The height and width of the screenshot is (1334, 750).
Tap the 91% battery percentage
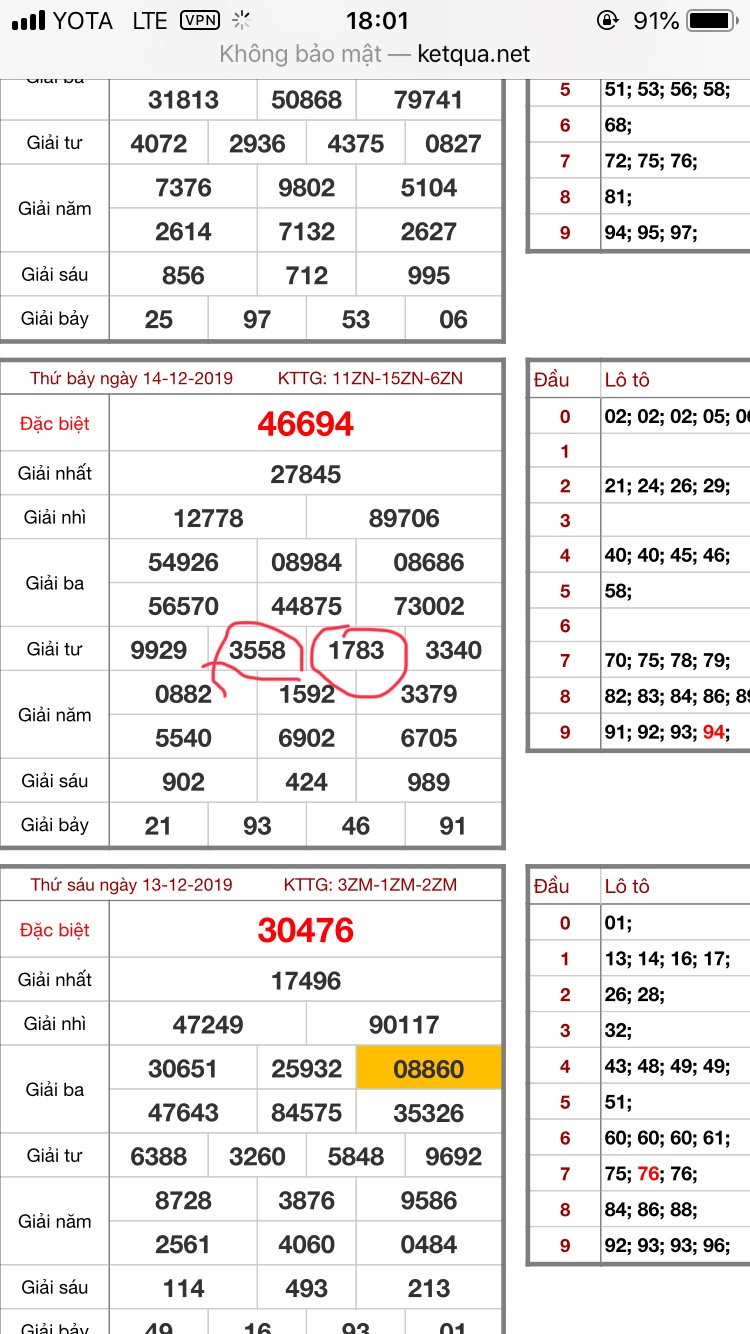point(656,20)
